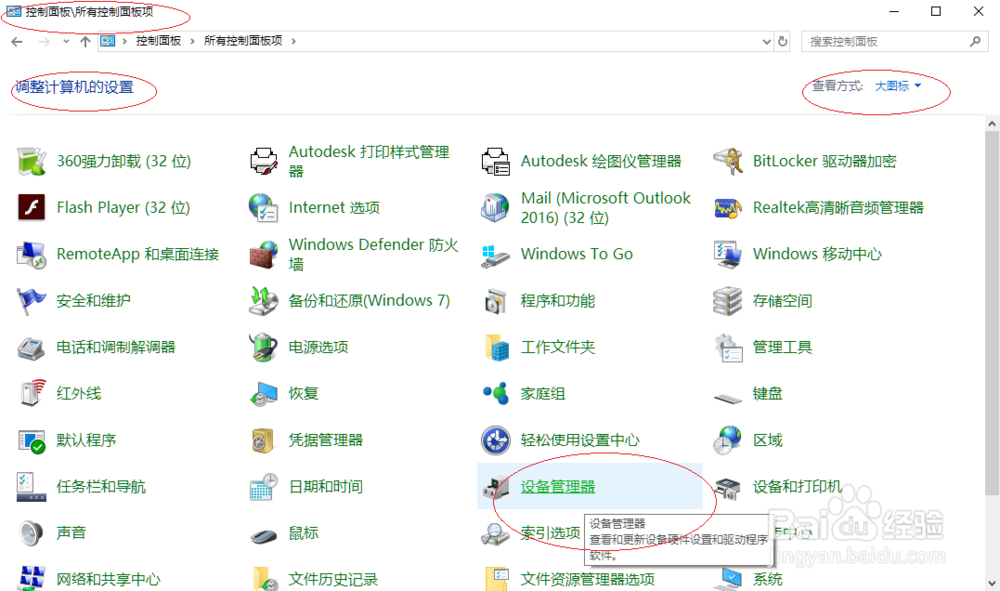Go back with the Back arrow
1000x591 pixels.
tap(17, 41)
